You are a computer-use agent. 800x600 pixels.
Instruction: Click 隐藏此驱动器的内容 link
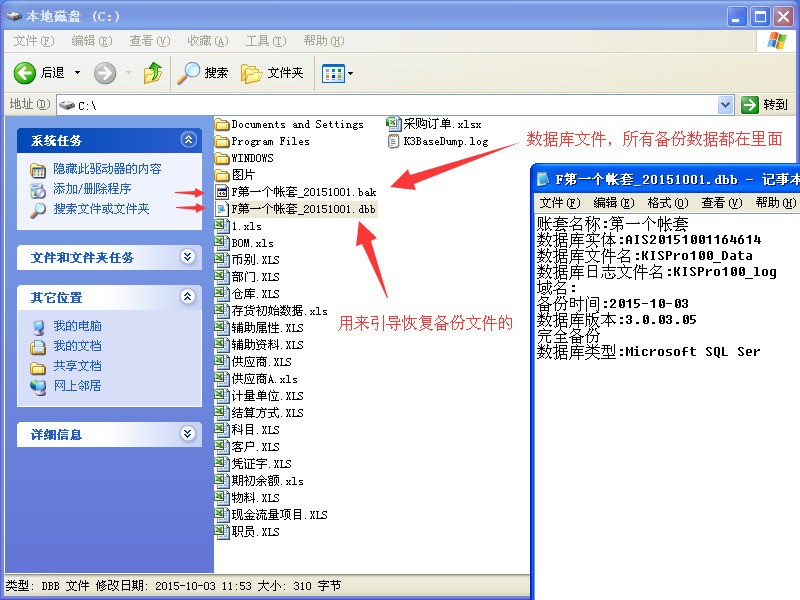[107, 169]
